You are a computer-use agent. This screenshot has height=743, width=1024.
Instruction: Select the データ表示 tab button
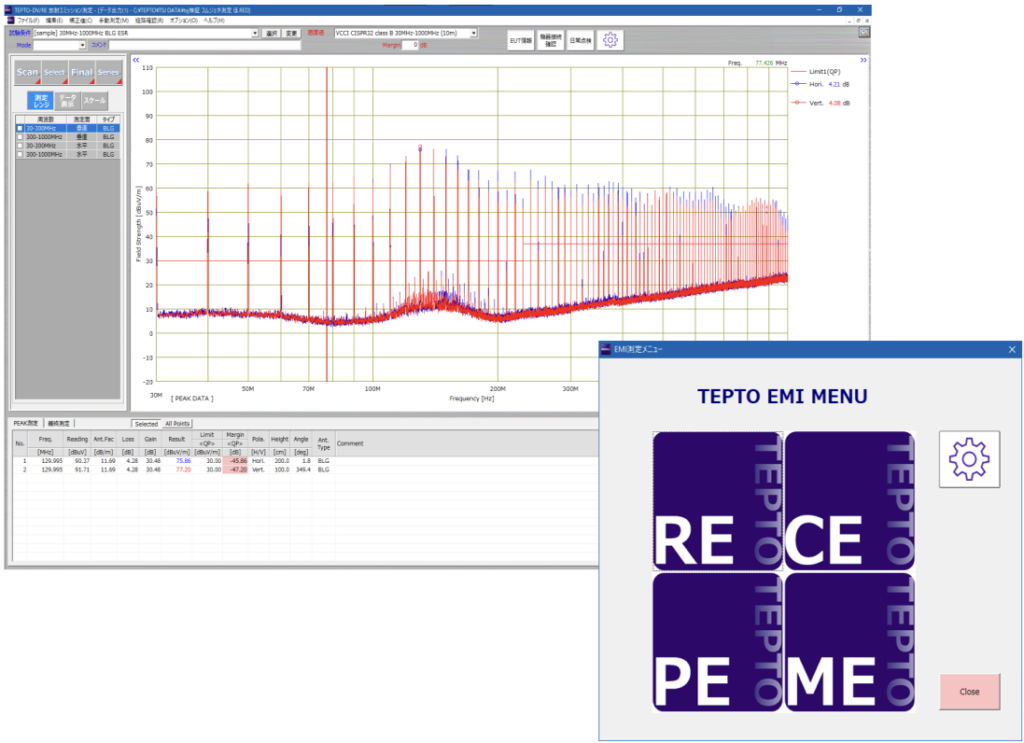pos(67,101)
